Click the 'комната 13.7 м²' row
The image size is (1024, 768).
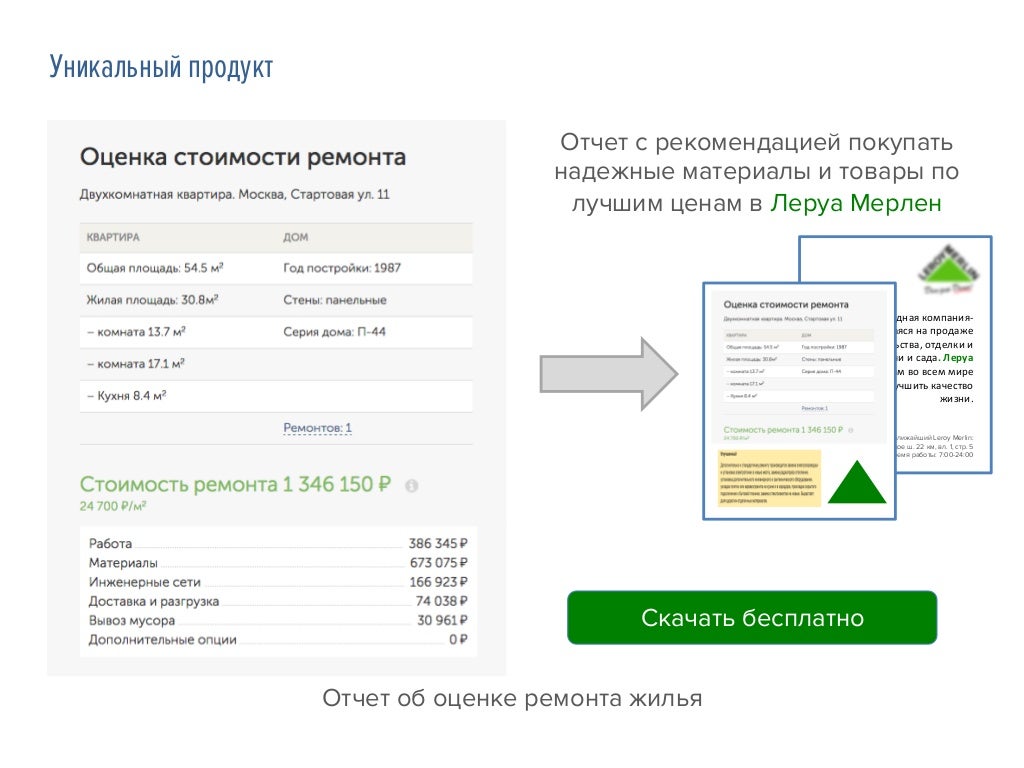(x=276, y=332)
